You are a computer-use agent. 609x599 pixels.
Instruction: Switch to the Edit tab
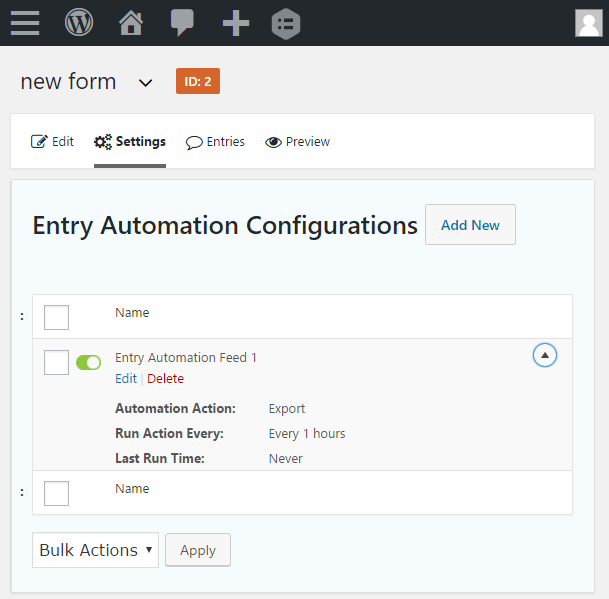(52, 142)
